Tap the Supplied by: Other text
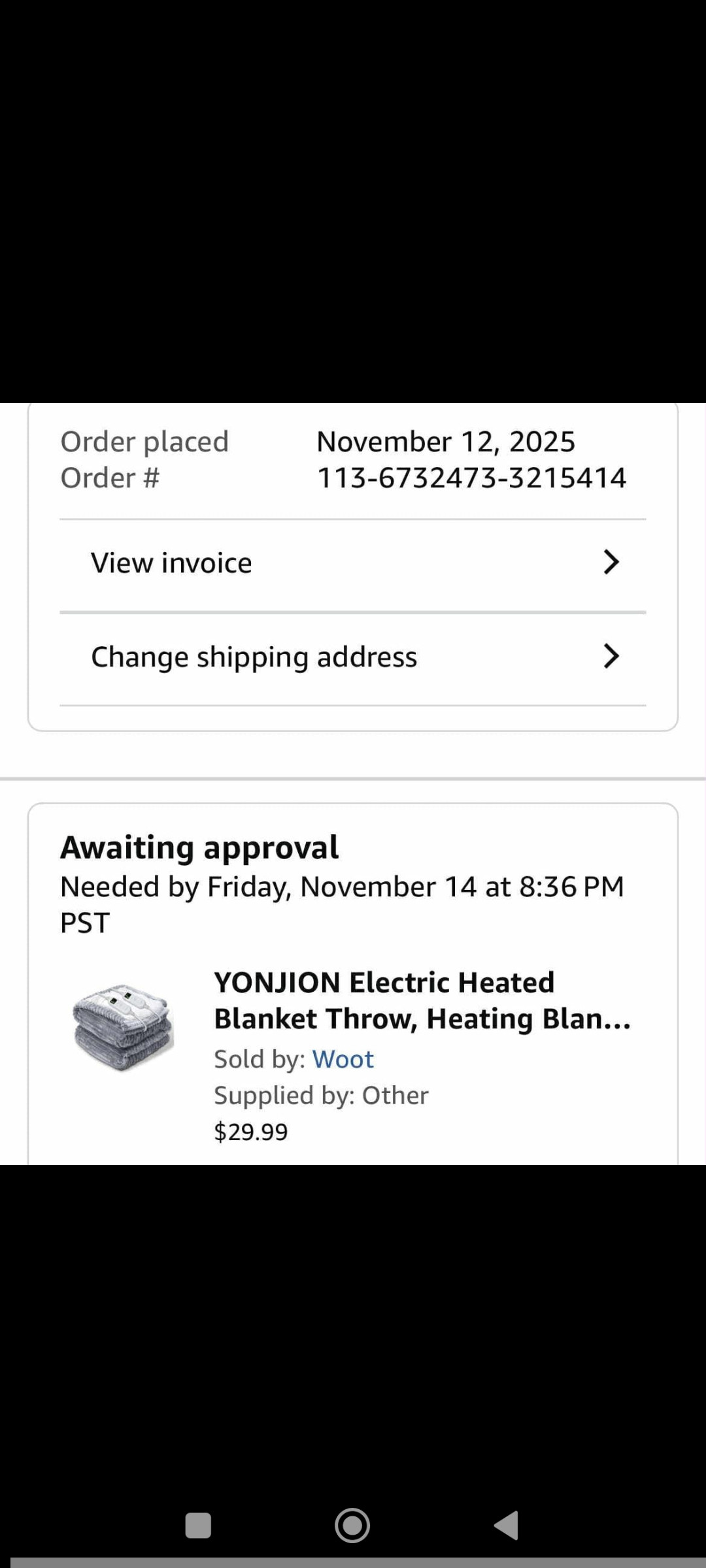Image resolution: width=706 pixels, height=1568 pixels. (x=321, y=1096)
